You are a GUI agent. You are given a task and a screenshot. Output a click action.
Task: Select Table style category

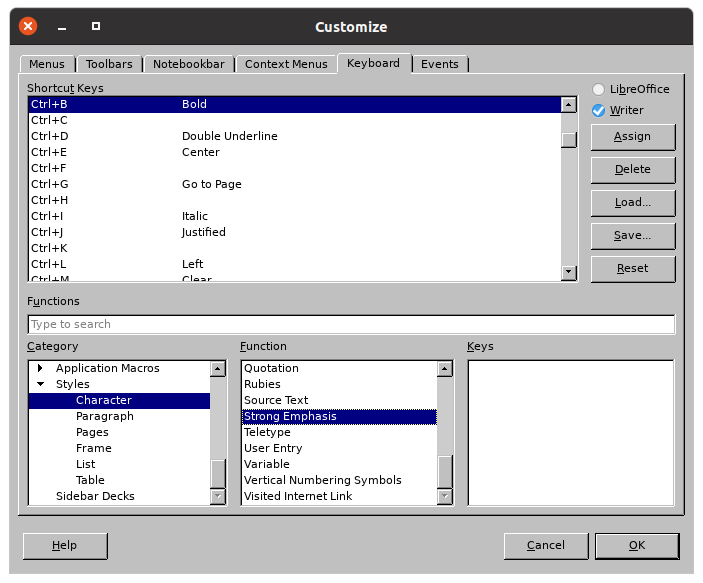click(119, 481)
